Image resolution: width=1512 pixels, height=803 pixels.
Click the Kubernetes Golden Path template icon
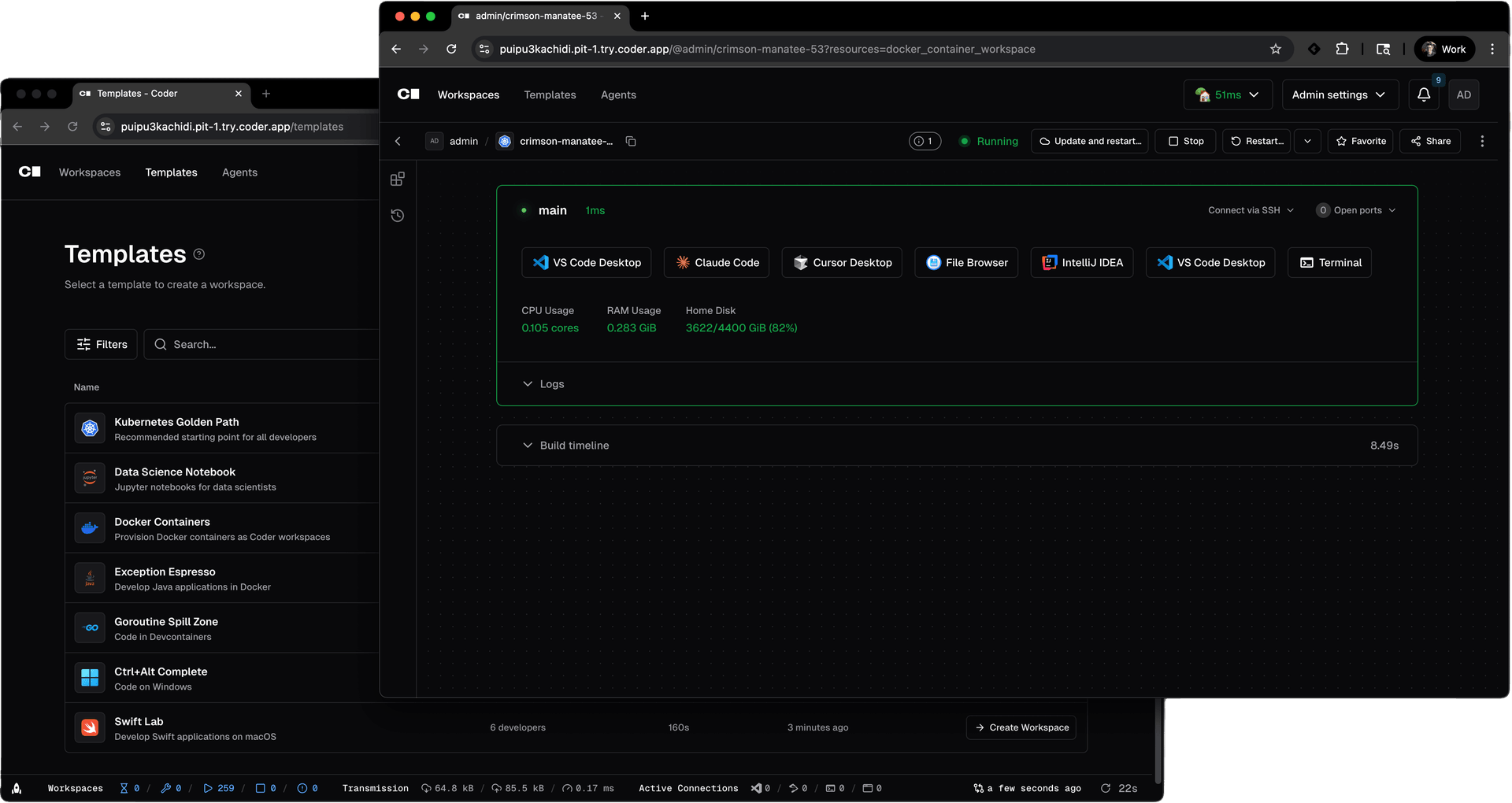(90, 428)
